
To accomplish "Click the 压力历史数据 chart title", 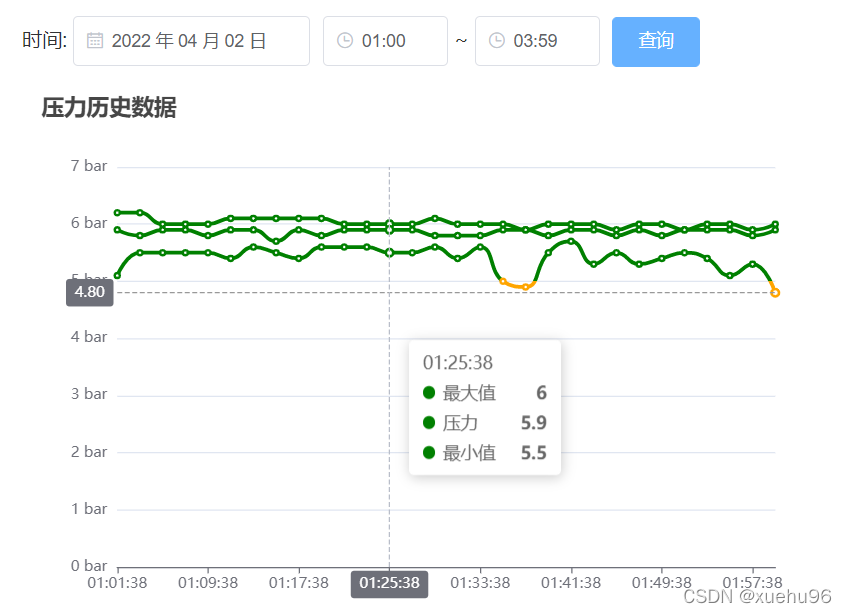I will tap(109, 107).
